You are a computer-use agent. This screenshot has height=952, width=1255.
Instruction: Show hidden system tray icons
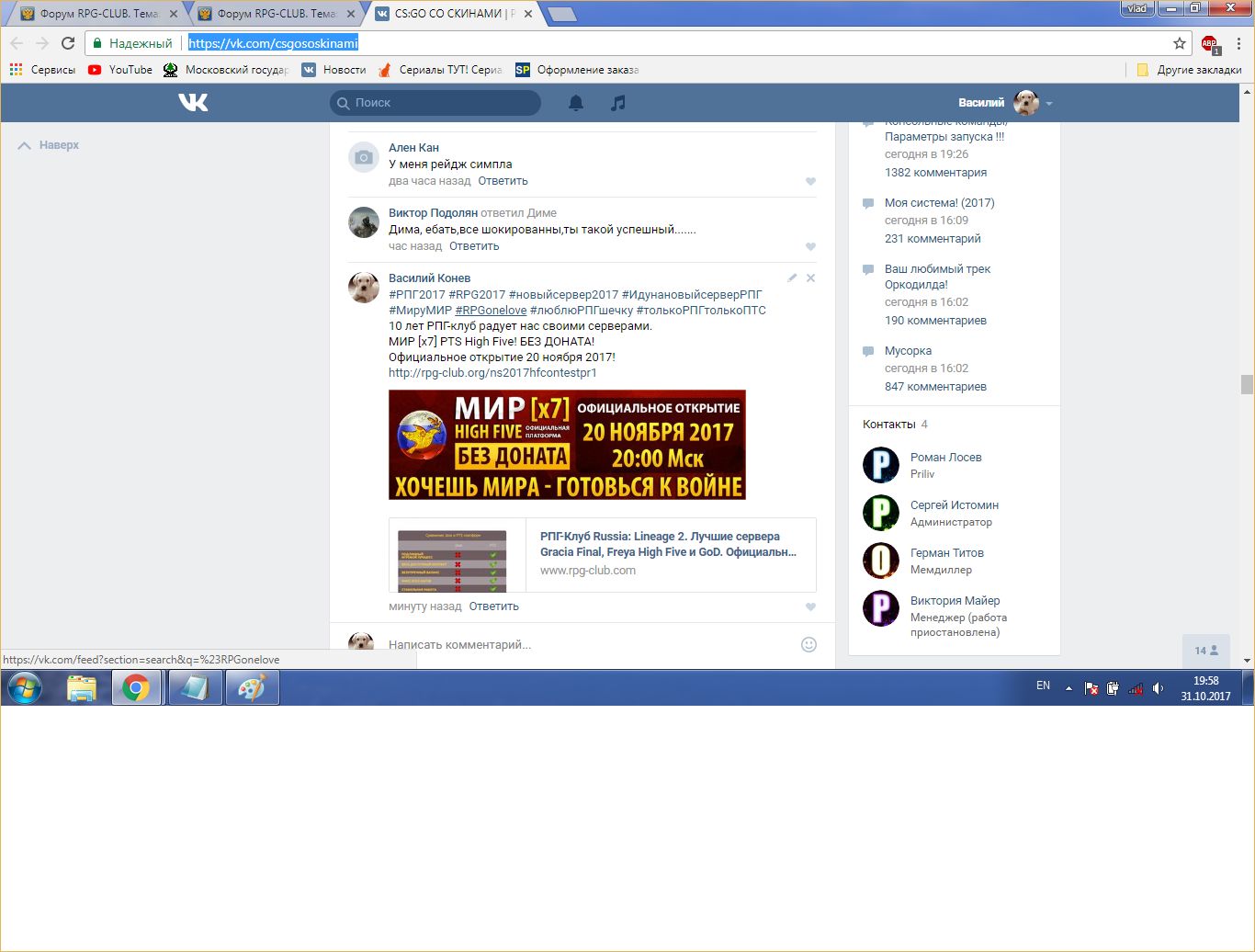click(1068, 687)
